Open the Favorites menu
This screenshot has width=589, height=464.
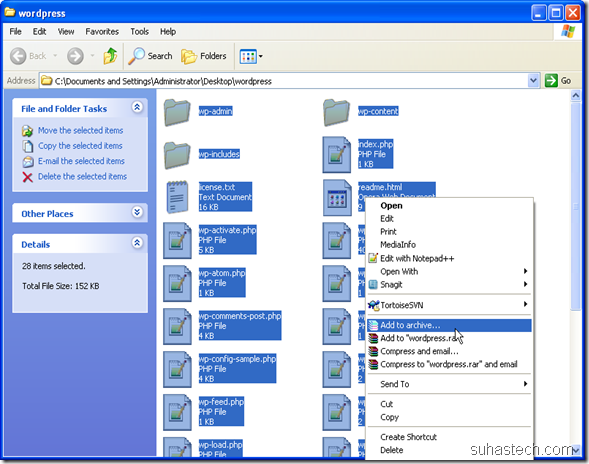click(102, 32)
